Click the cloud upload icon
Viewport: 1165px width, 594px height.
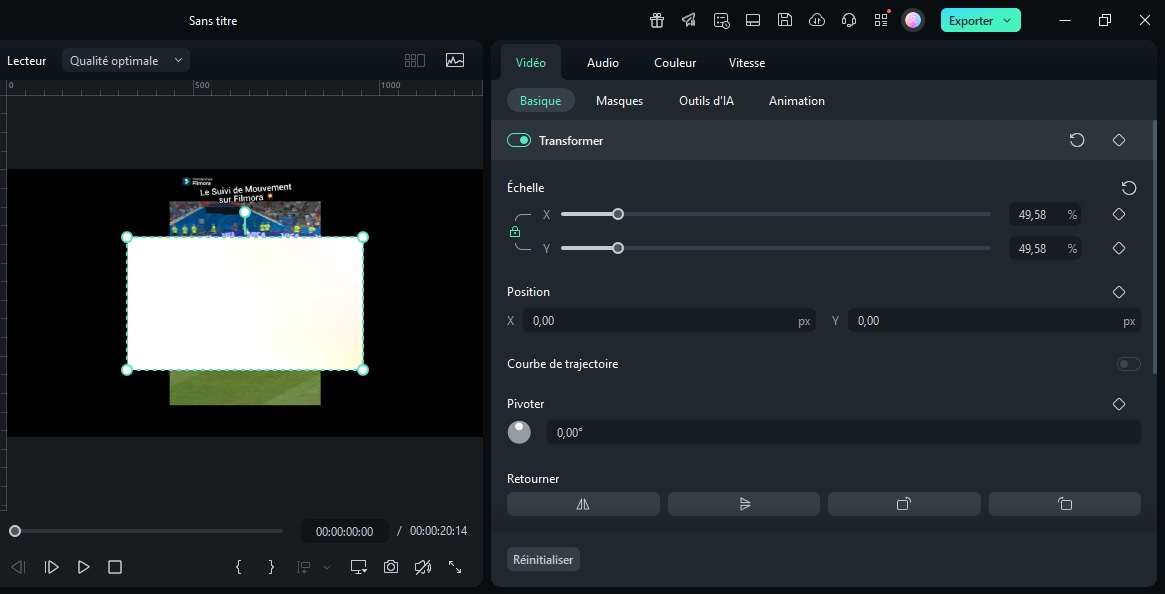tap(817, 20)
